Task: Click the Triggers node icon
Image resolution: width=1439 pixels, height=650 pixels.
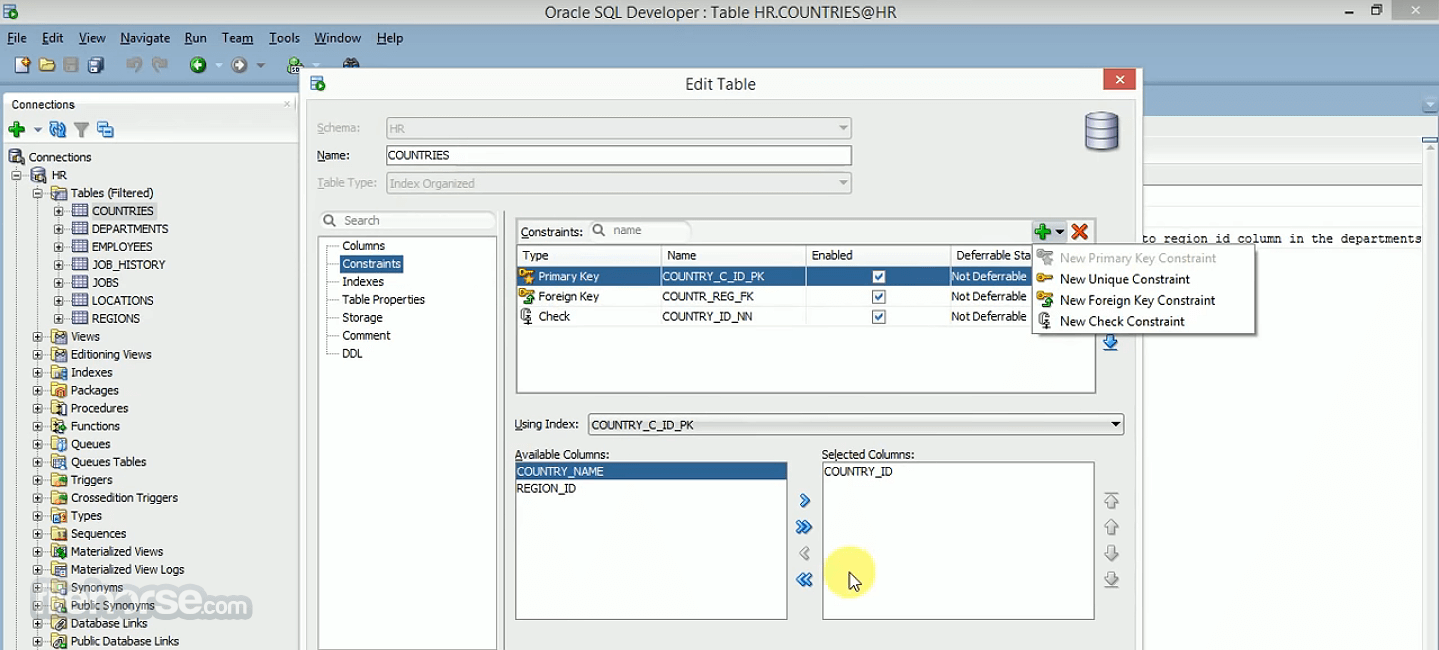Action: click(59, 480)
